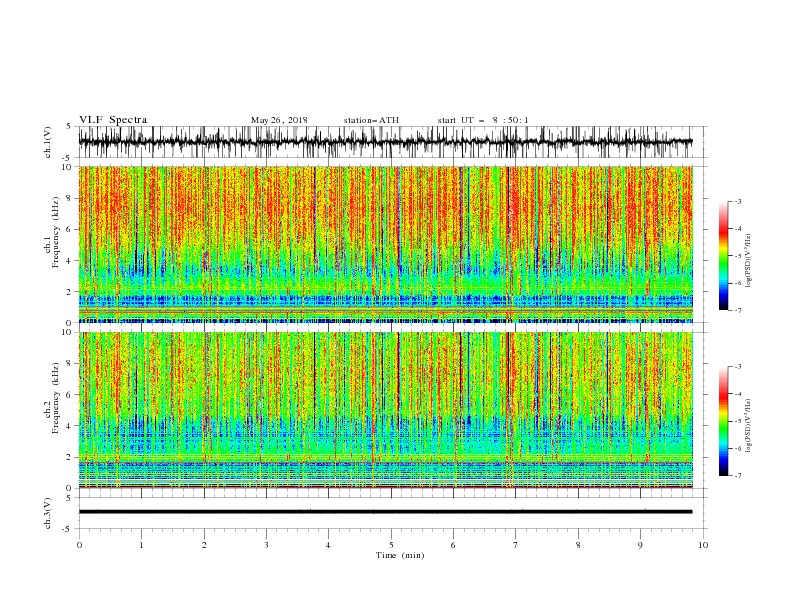Click the '-3' value on ch.1 colorbar
The width and height of the screenshot is (792, 612).
[737, 201]
